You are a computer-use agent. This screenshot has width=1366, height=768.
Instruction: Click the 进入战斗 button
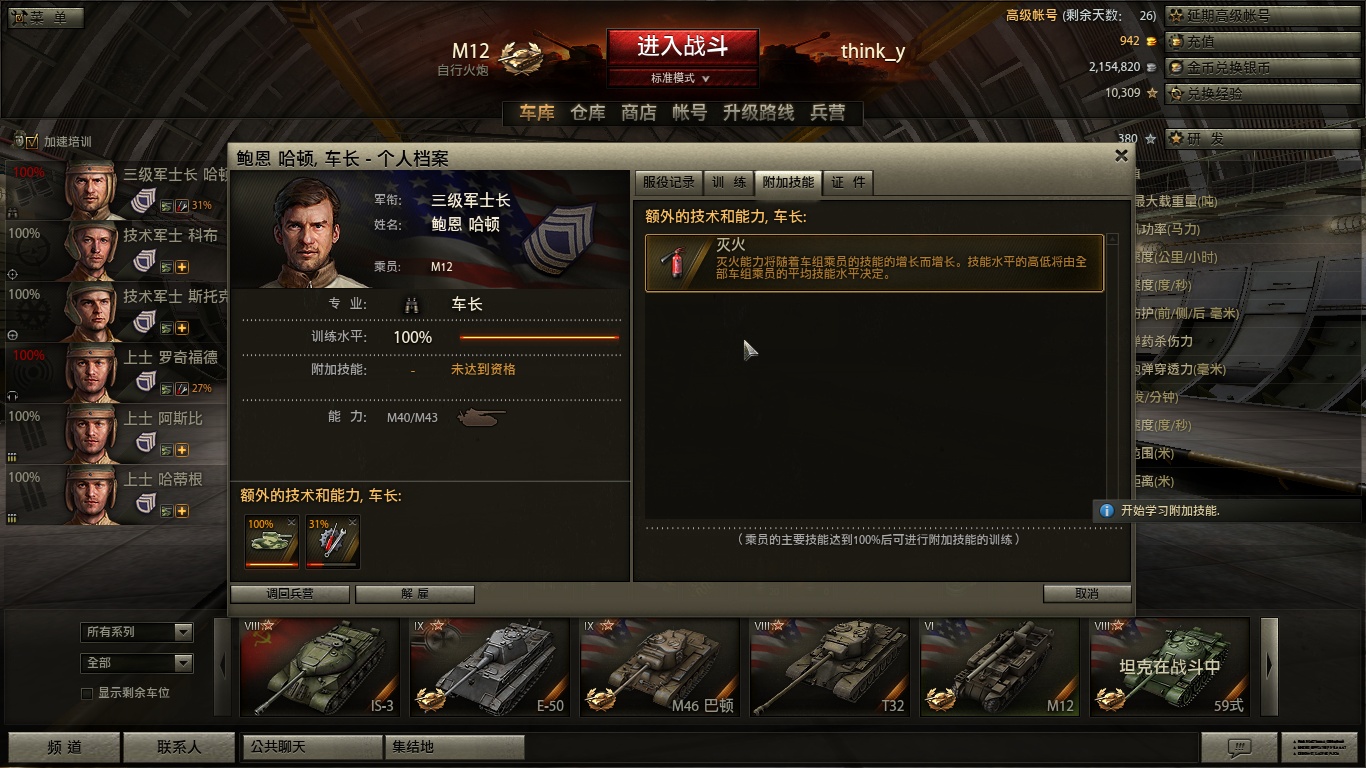pos(682,47)
